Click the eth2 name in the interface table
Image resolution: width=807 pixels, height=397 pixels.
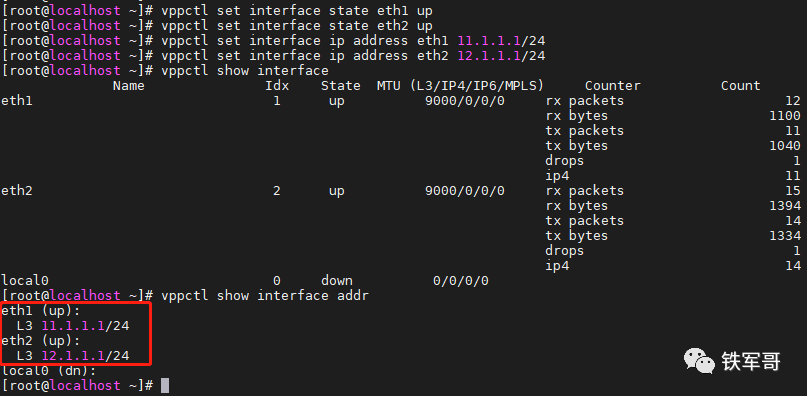coord(16,191)
